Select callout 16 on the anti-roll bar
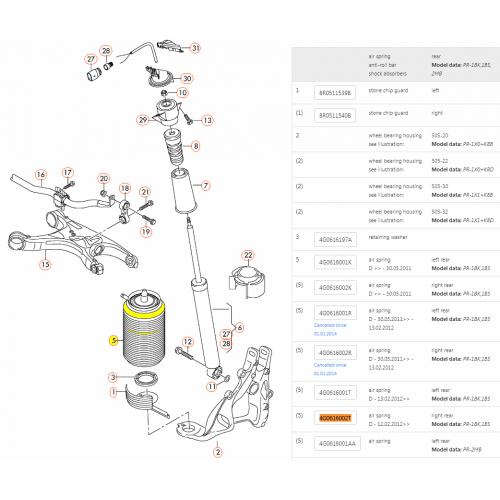Image resolution: width=500 pixels, height=500 pixels. [41, 174]
